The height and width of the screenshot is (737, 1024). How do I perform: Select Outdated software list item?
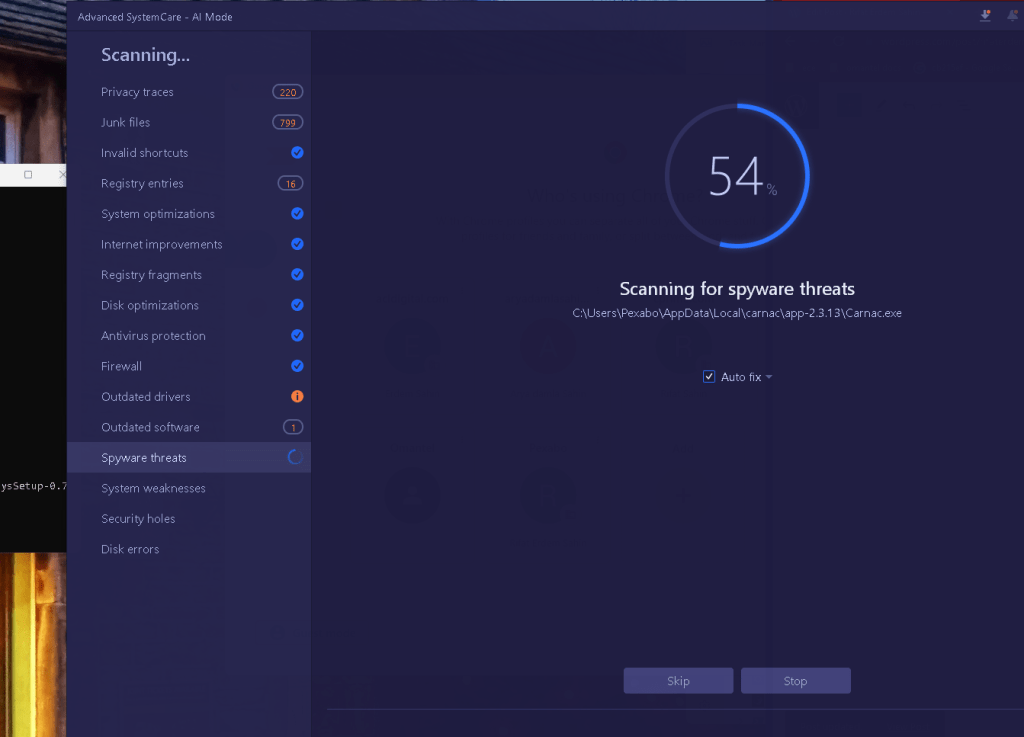point(189,427)
